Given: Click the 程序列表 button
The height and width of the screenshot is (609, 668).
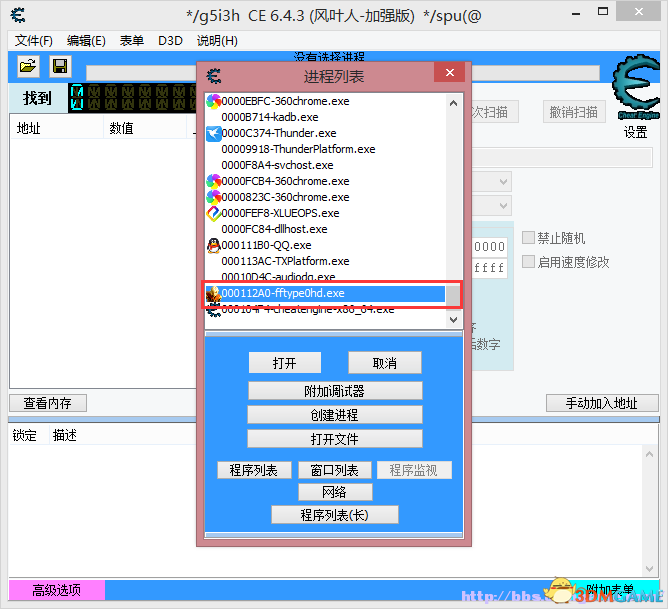Looking at the screenshot, I should (x=254, y=470).
